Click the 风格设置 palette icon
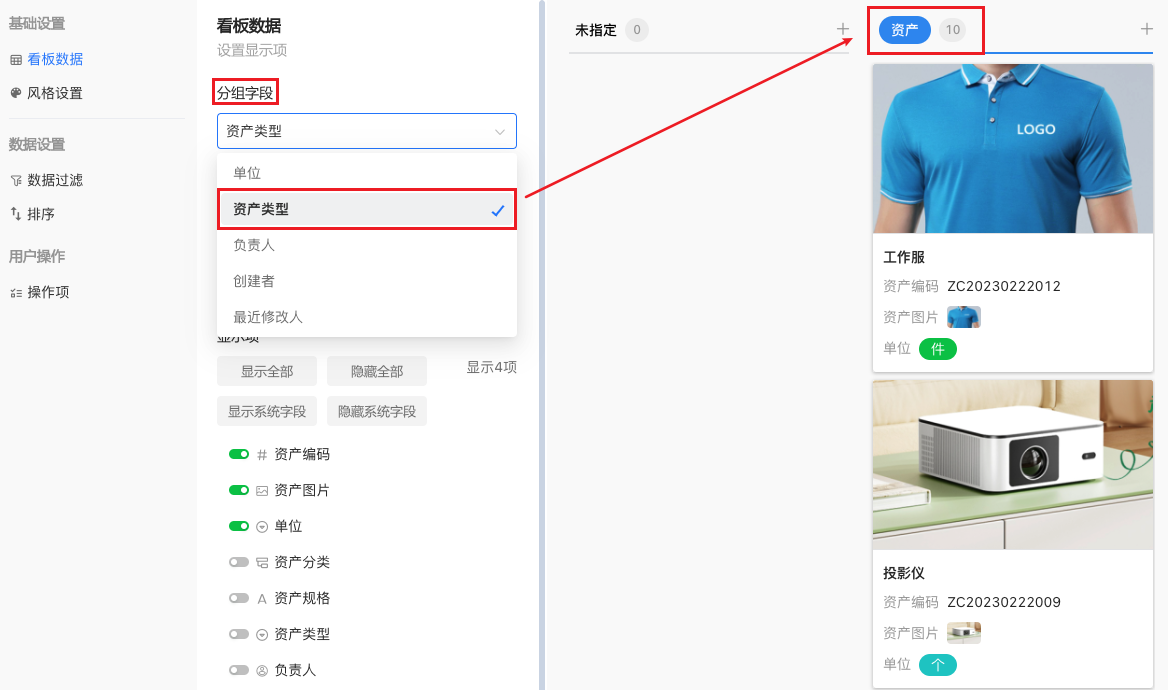 15,93
